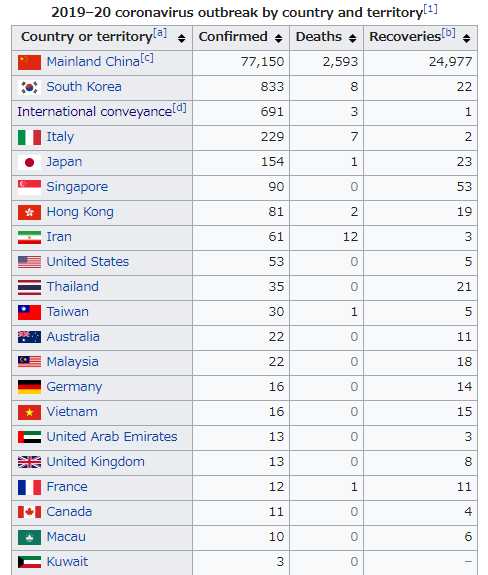
Task: Open the Canada link
Action: [69, 512]
